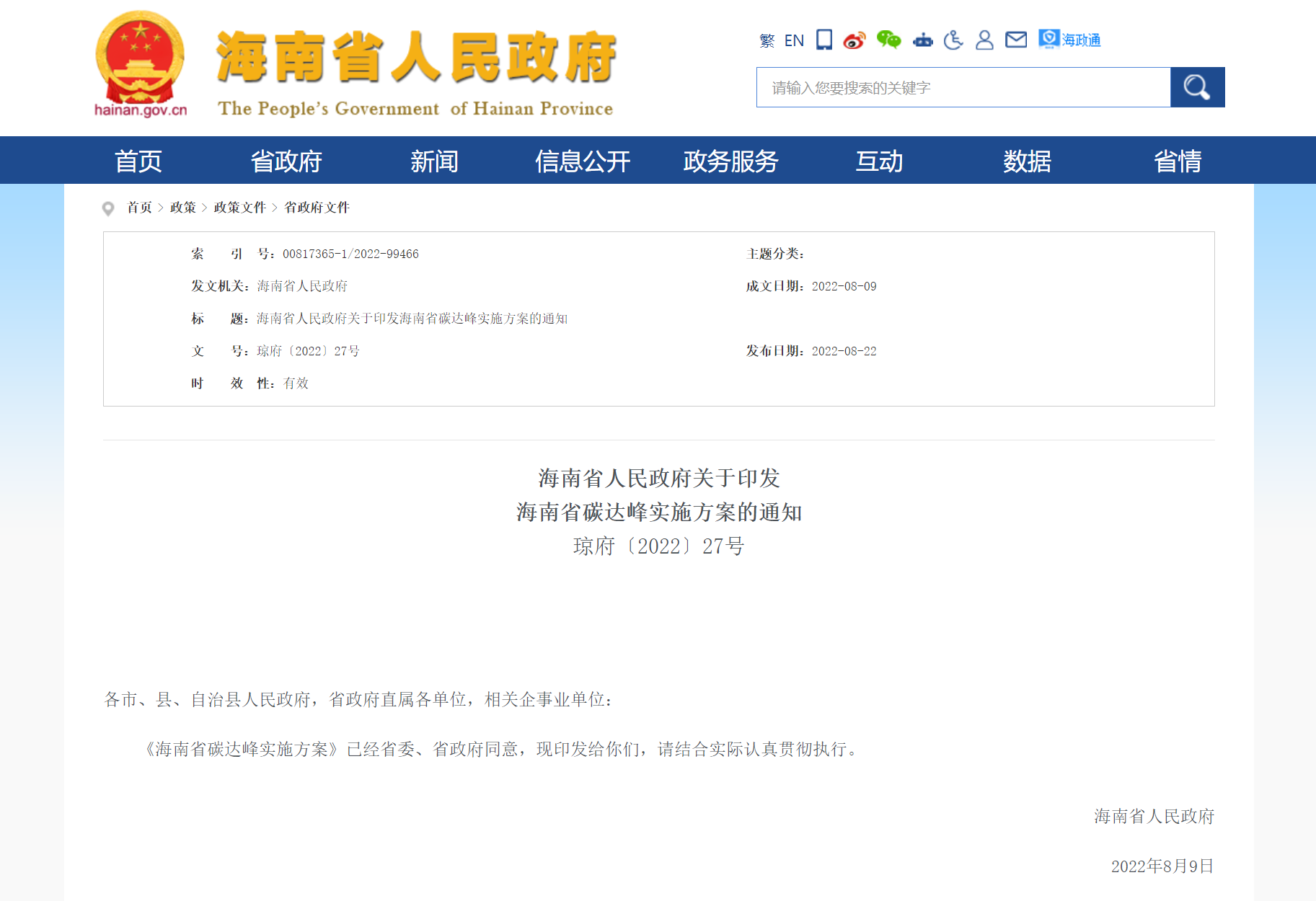This screenshot has height=901, width=1316.
Task: Open the 海政通 link
Action: point(1069,40)
